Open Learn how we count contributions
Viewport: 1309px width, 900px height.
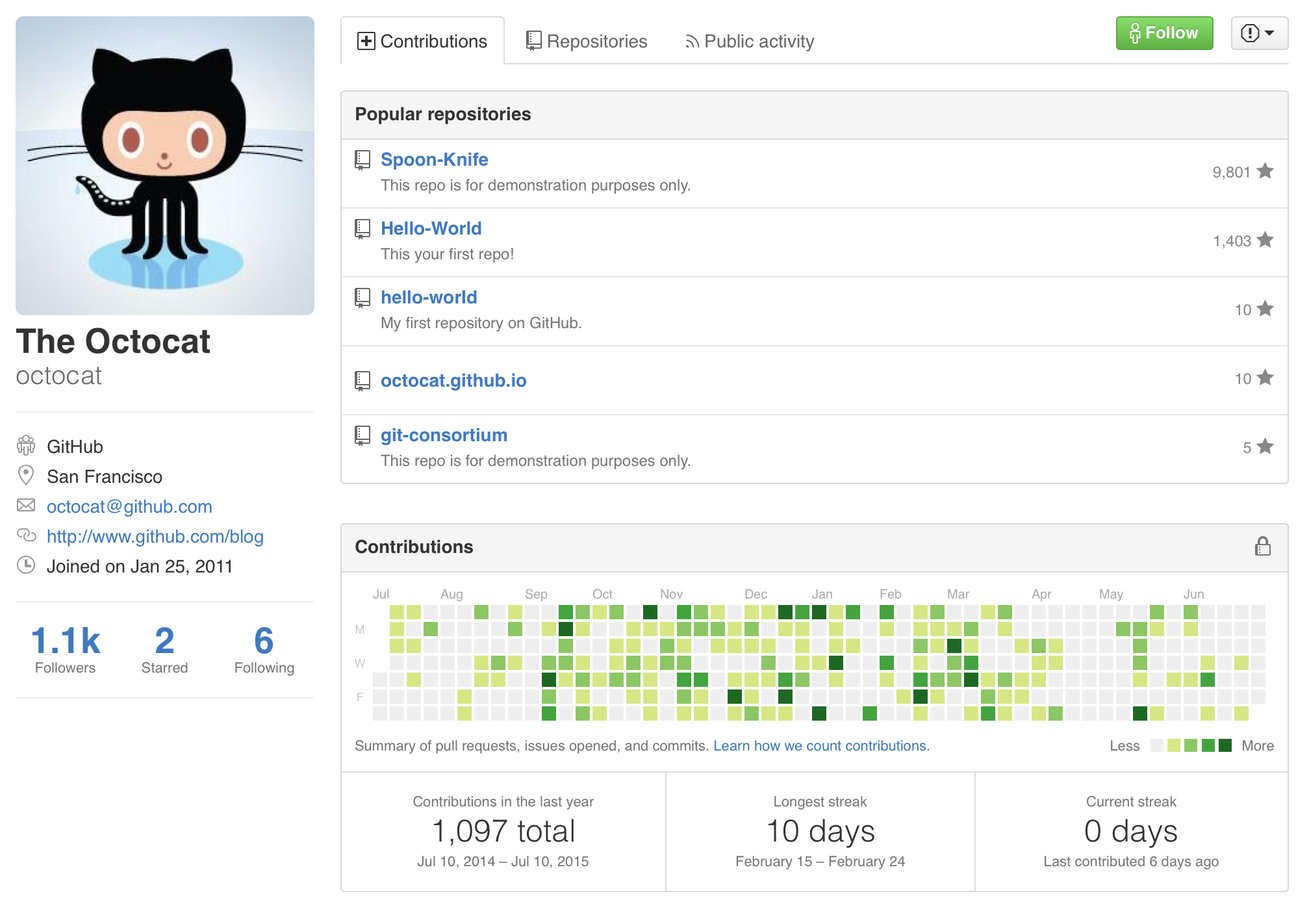[x=821, y=746]
